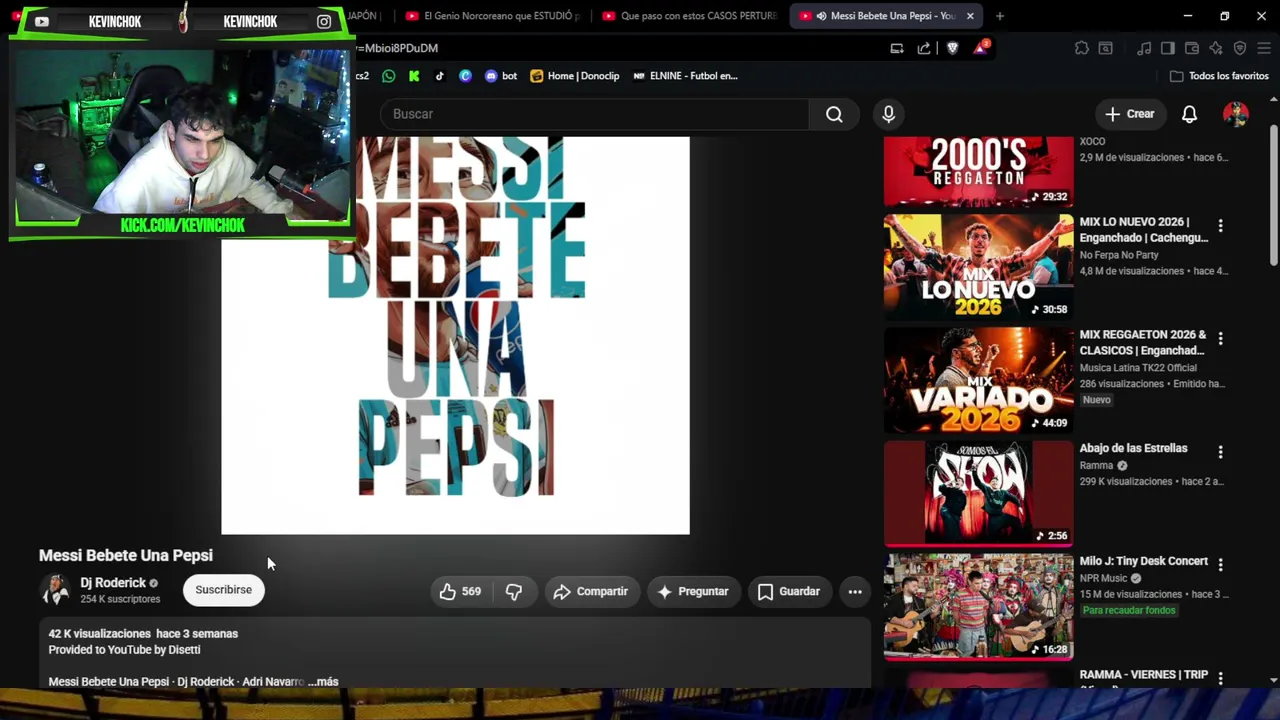
Task: Click the '42 K visualizaciones hace 3 semanas' text
Action: [143, 634]
